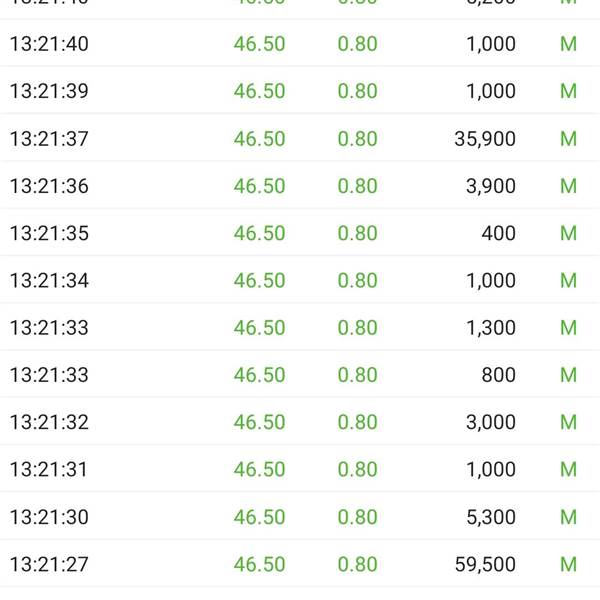Select the trade with volume 800
The image size is (600, 600).
498,375
